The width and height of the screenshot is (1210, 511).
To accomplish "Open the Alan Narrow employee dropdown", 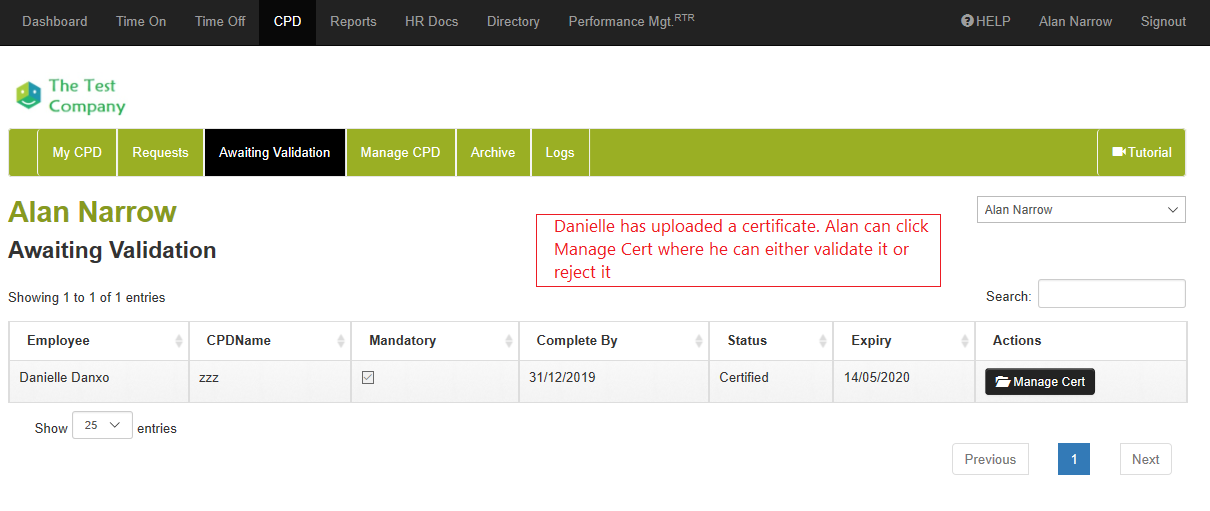I will click(x=1080, y=210).
